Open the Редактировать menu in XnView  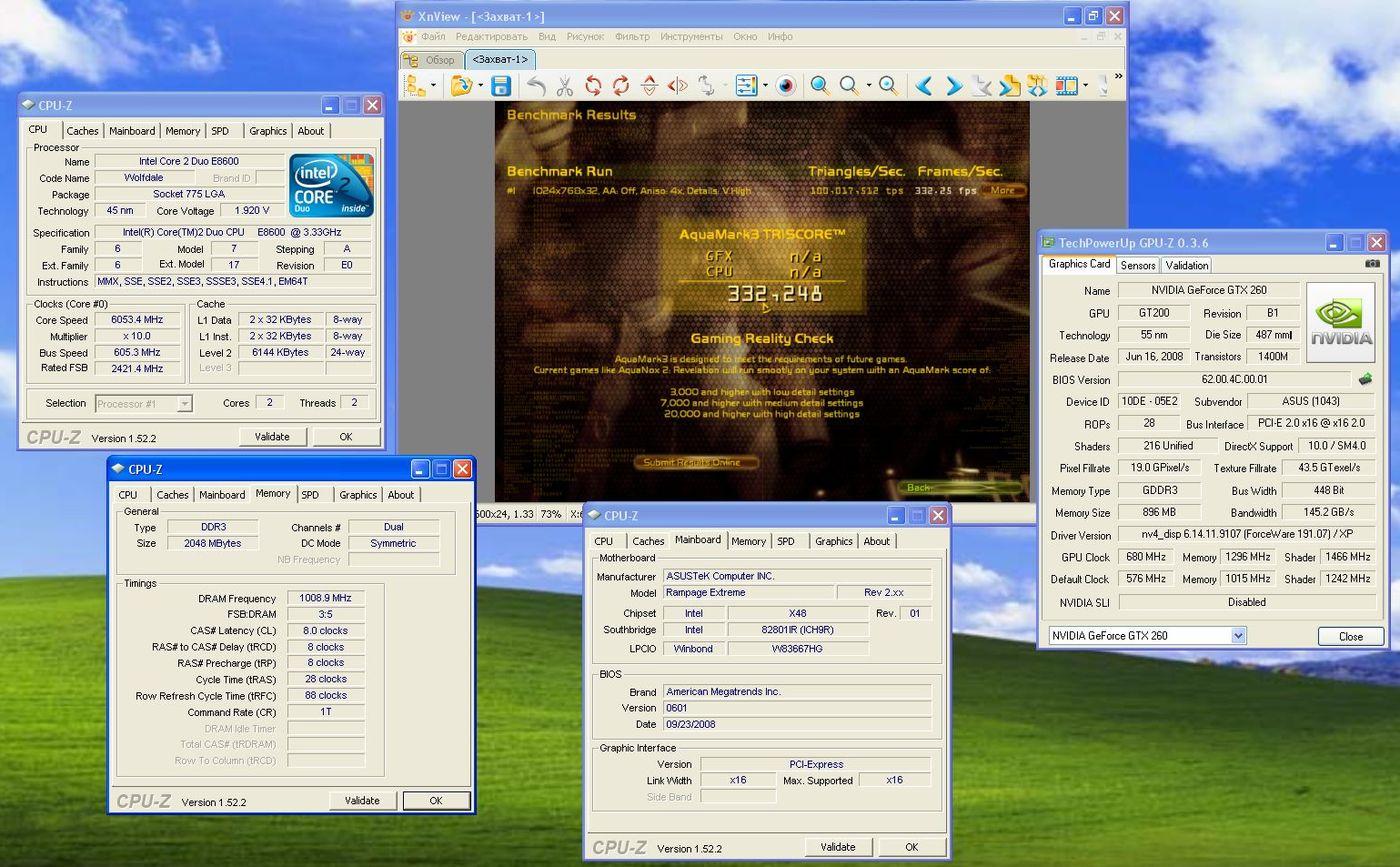[491, 37]
